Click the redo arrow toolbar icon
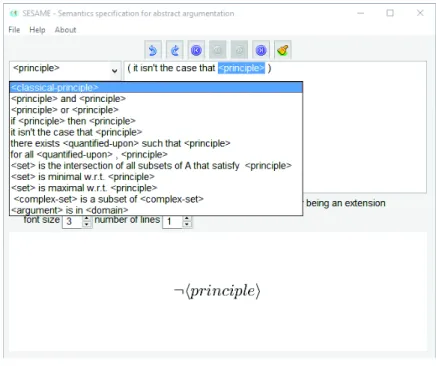The image size is (436, 366). pos(175,50)
